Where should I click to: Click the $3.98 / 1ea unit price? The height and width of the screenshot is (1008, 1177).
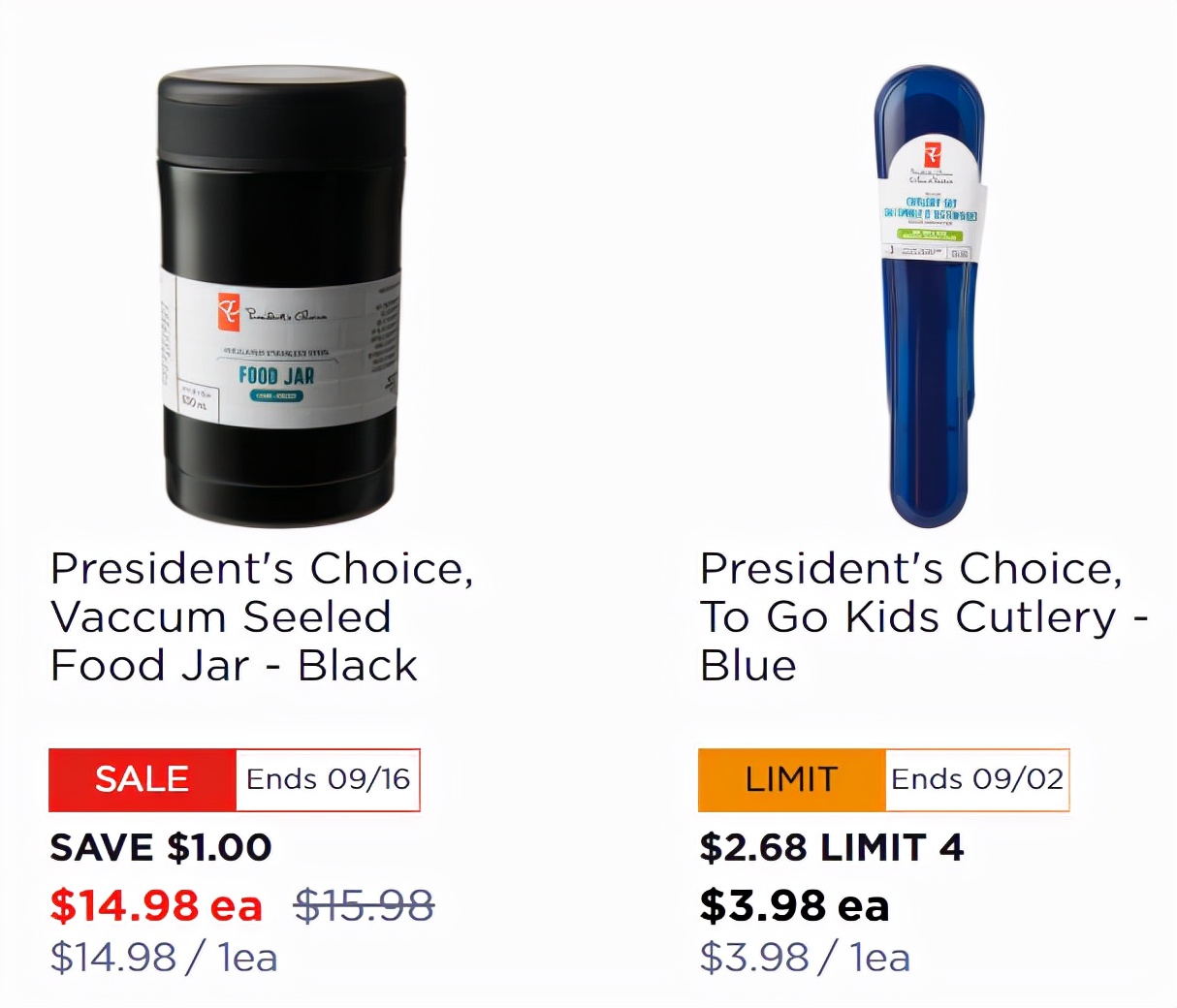[805, 958]
